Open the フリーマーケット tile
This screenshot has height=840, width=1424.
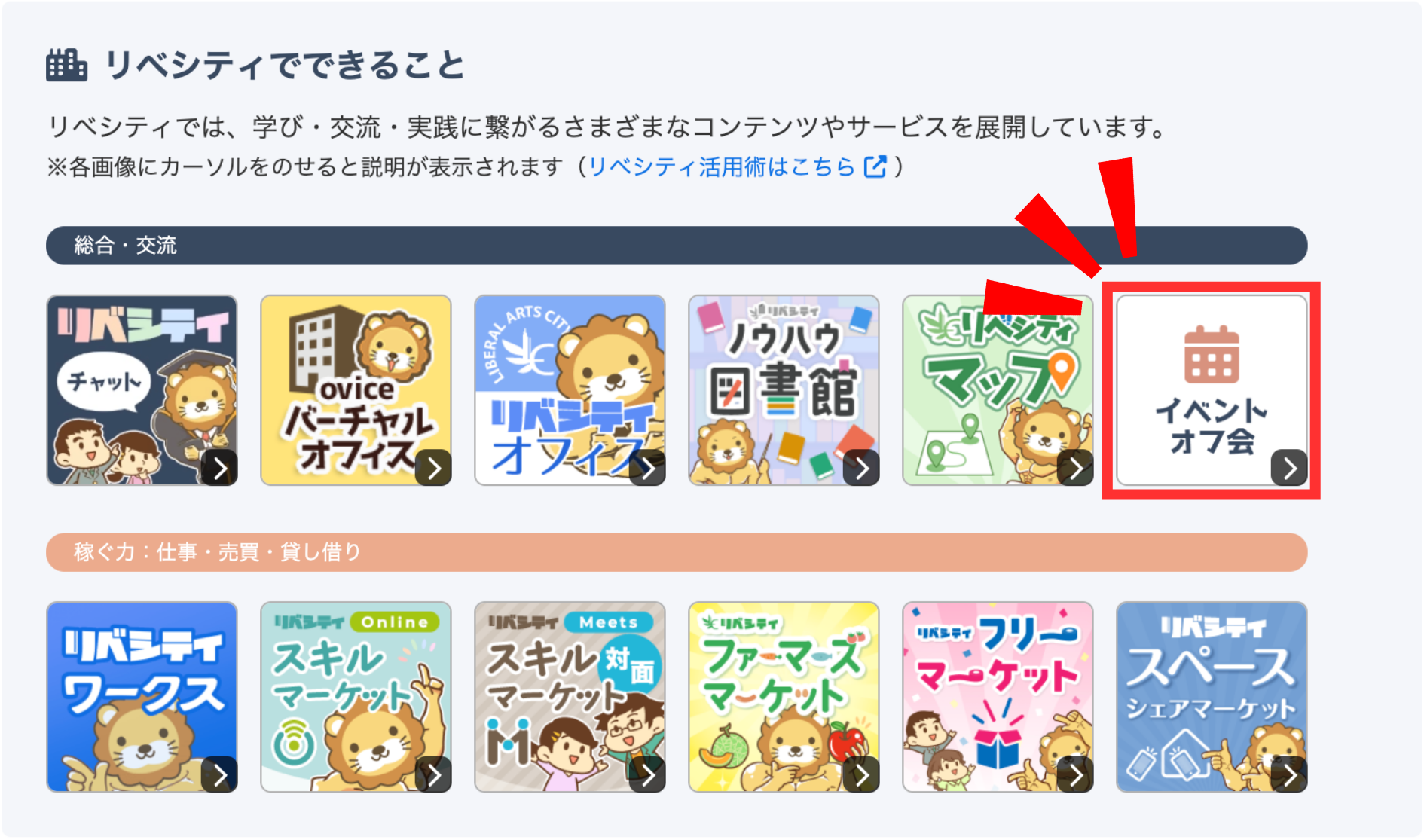click(x=998, y=697)
